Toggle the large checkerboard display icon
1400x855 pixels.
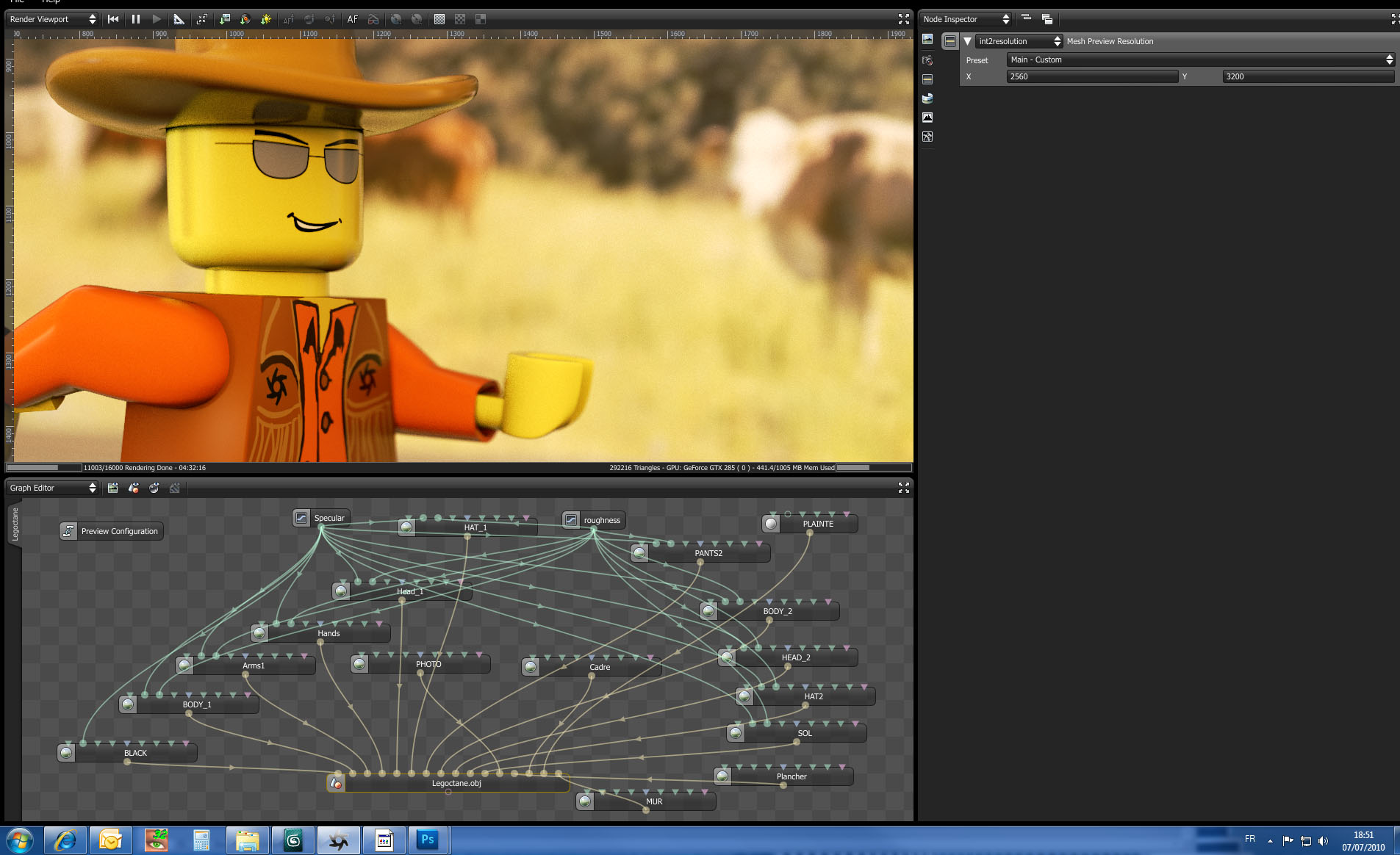point(481,19)
